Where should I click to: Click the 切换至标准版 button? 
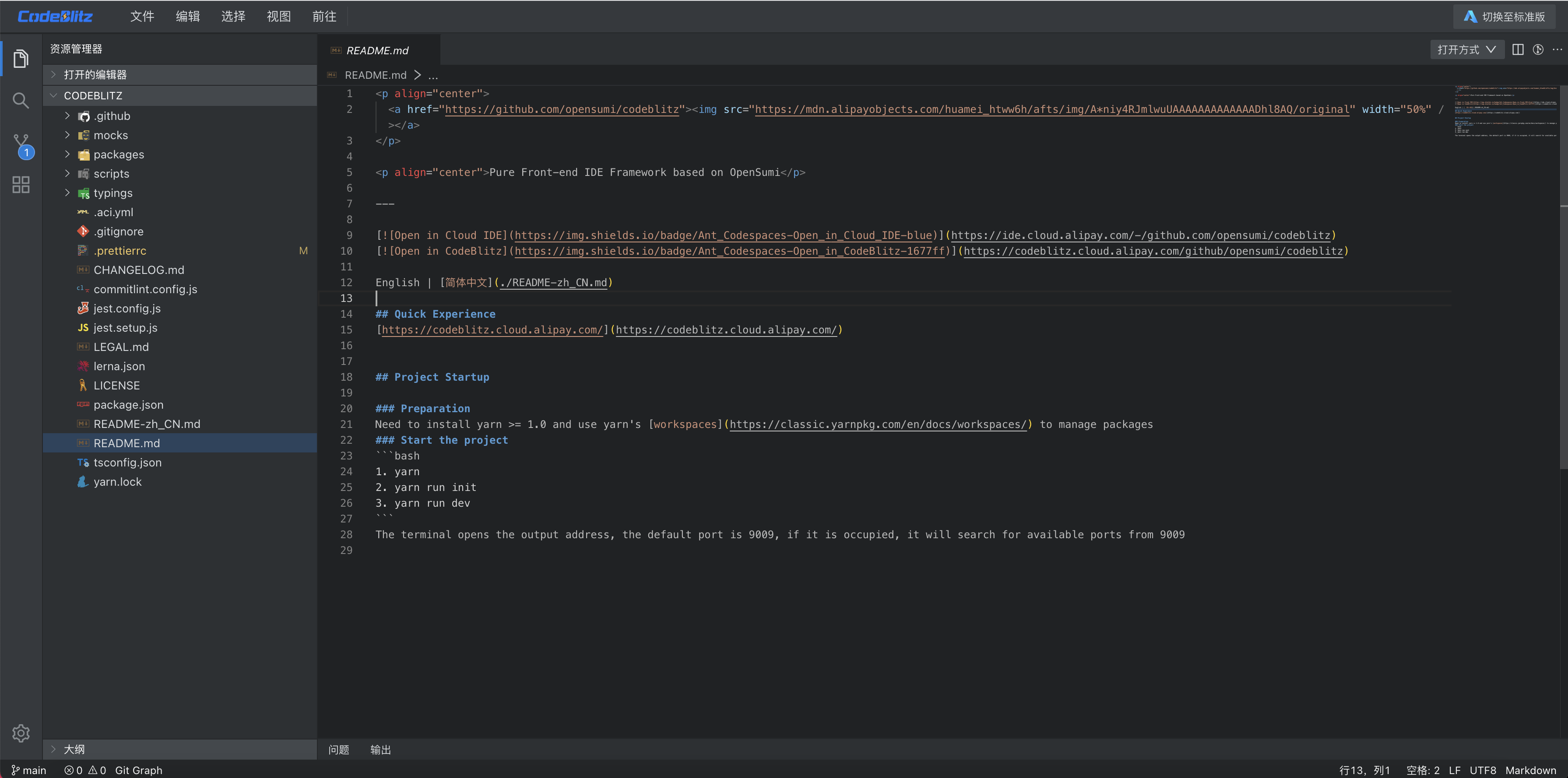click(1504, 17)
